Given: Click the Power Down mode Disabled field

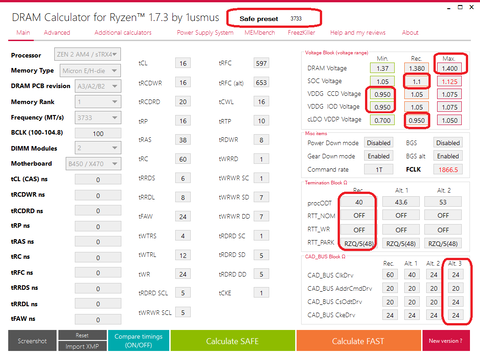Looking at the screenshot, I should coord(379,143).
